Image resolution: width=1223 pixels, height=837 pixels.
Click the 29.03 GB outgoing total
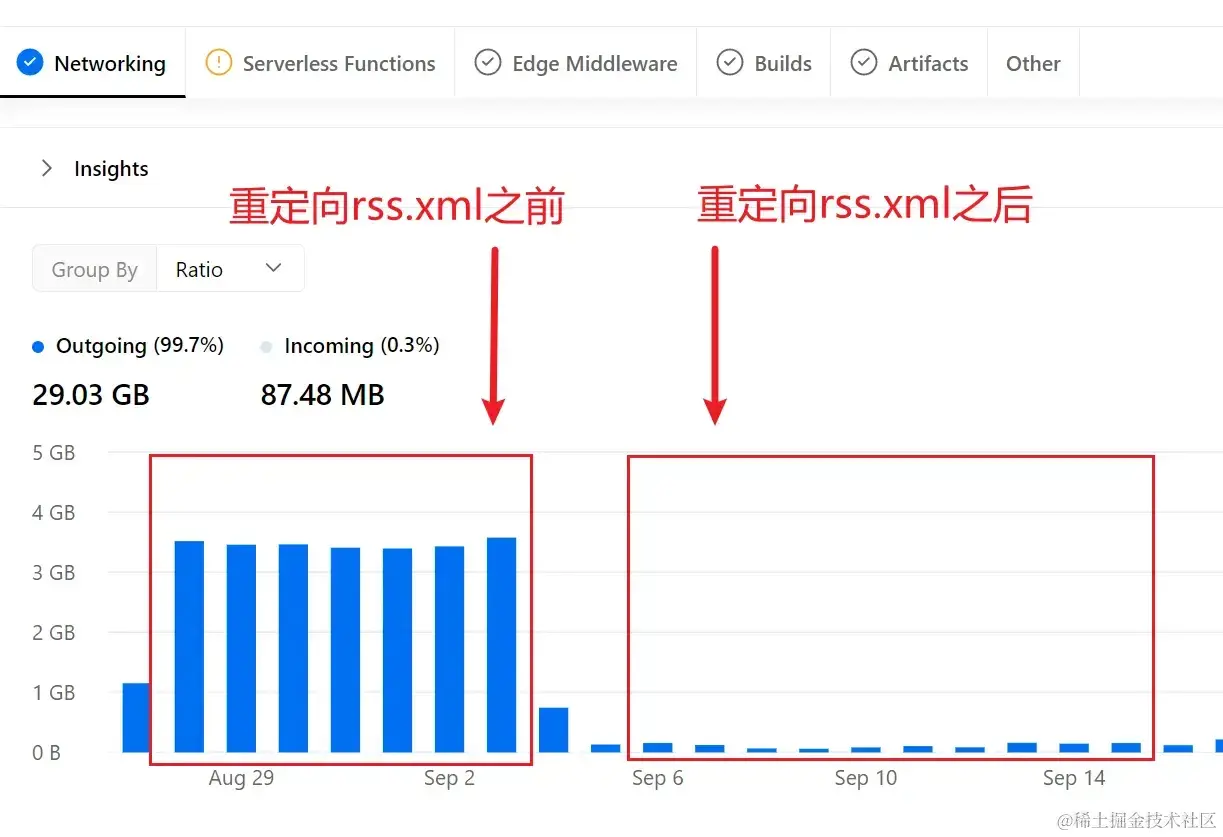click(x=91, y=395)
